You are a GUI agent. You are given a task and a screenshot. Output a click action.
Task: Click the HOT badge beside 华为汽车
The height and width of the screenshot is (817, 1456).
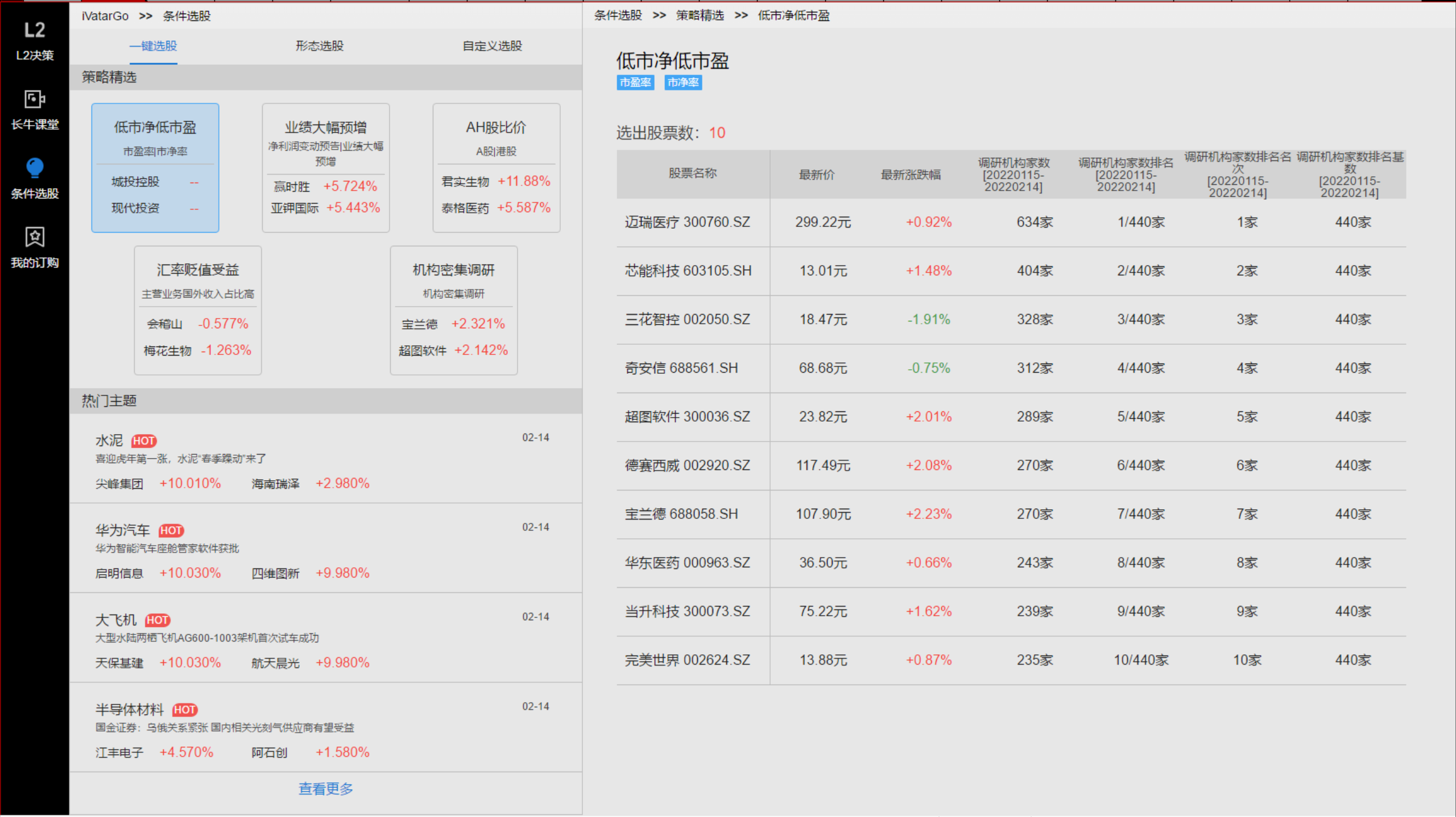(171, 530)
